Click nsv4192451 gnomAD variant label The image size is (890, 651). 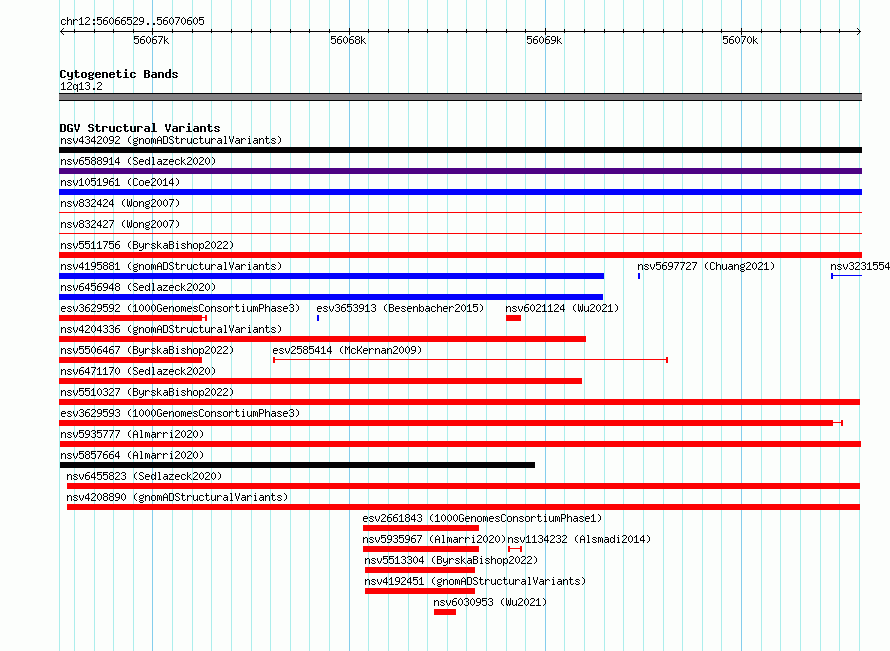(475, 581)
